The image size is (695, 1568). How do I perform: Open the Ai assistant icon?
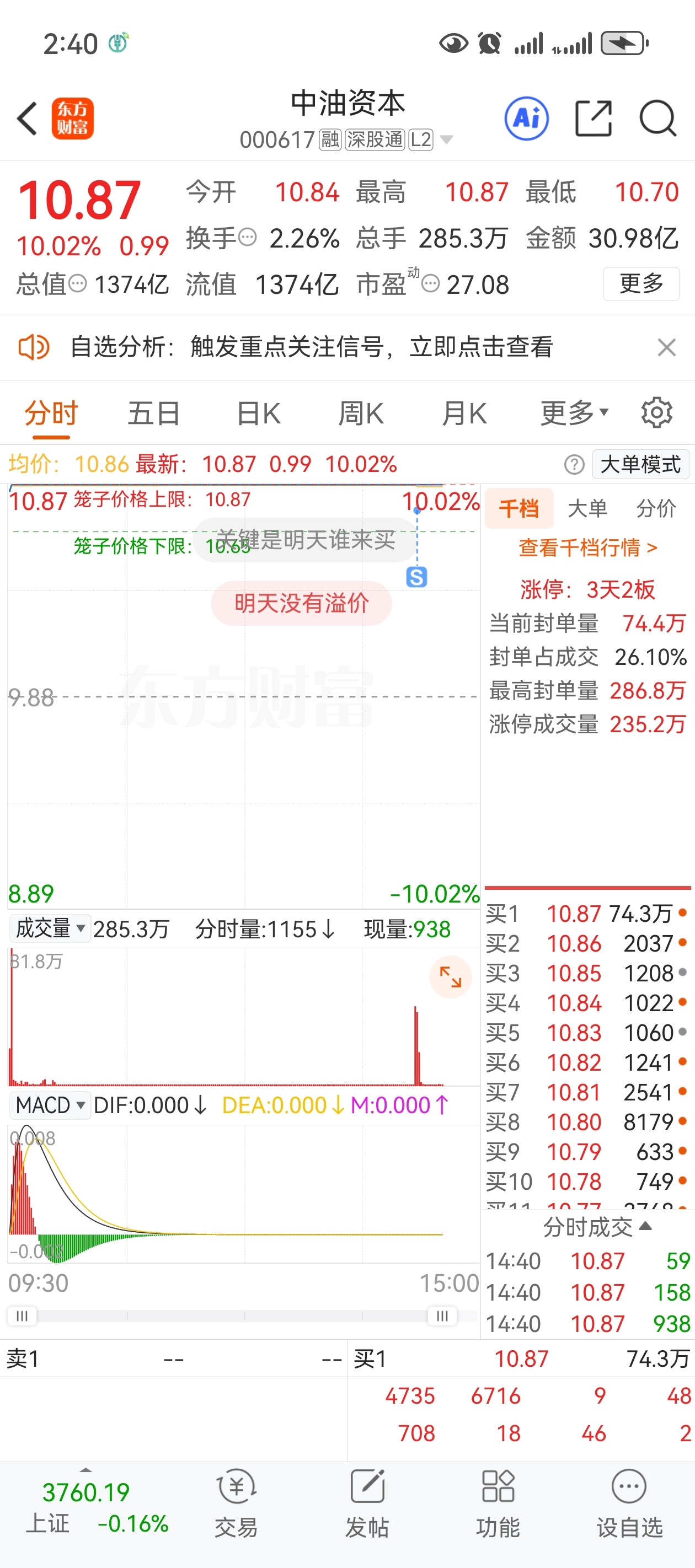526,118
